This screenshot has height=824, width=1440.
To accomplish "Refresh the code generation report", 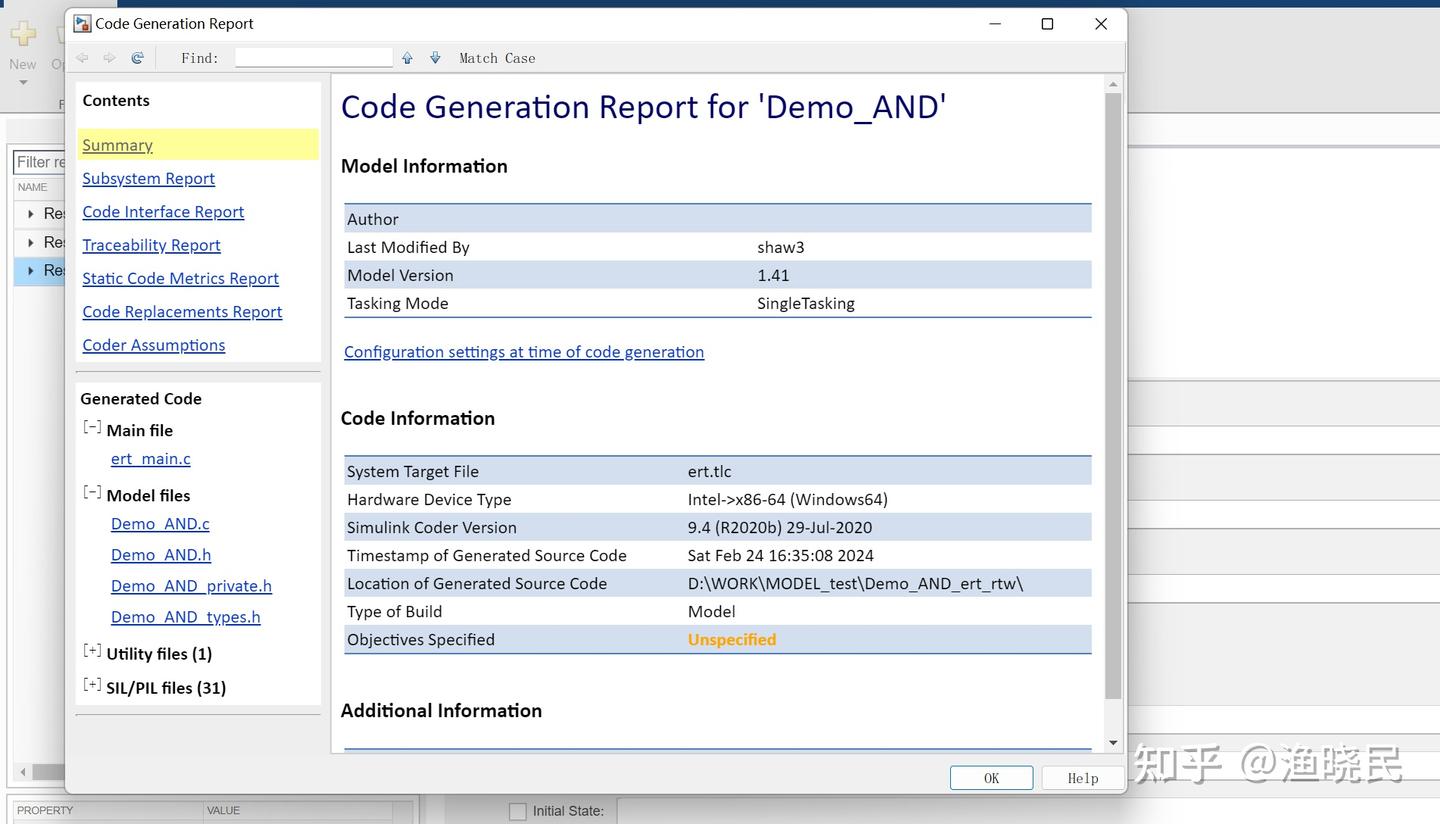I will click(x=137, y=58).
